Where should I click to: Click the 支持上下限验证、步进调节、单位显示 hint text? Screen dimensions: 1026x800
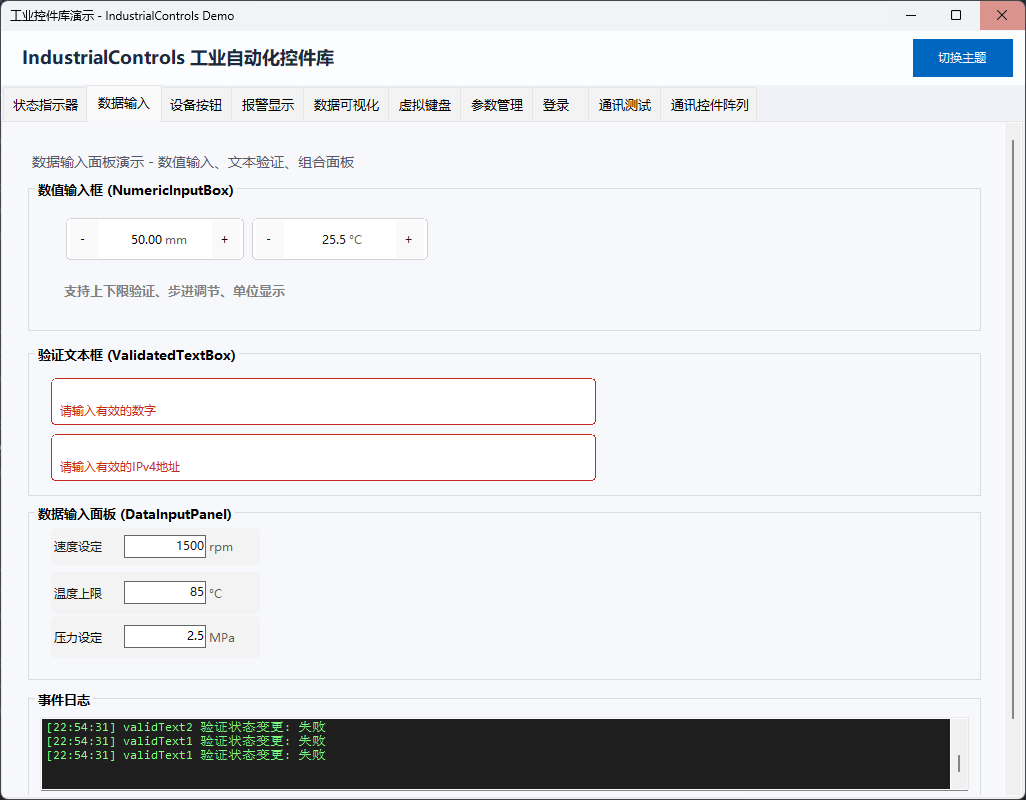[174, 291]
